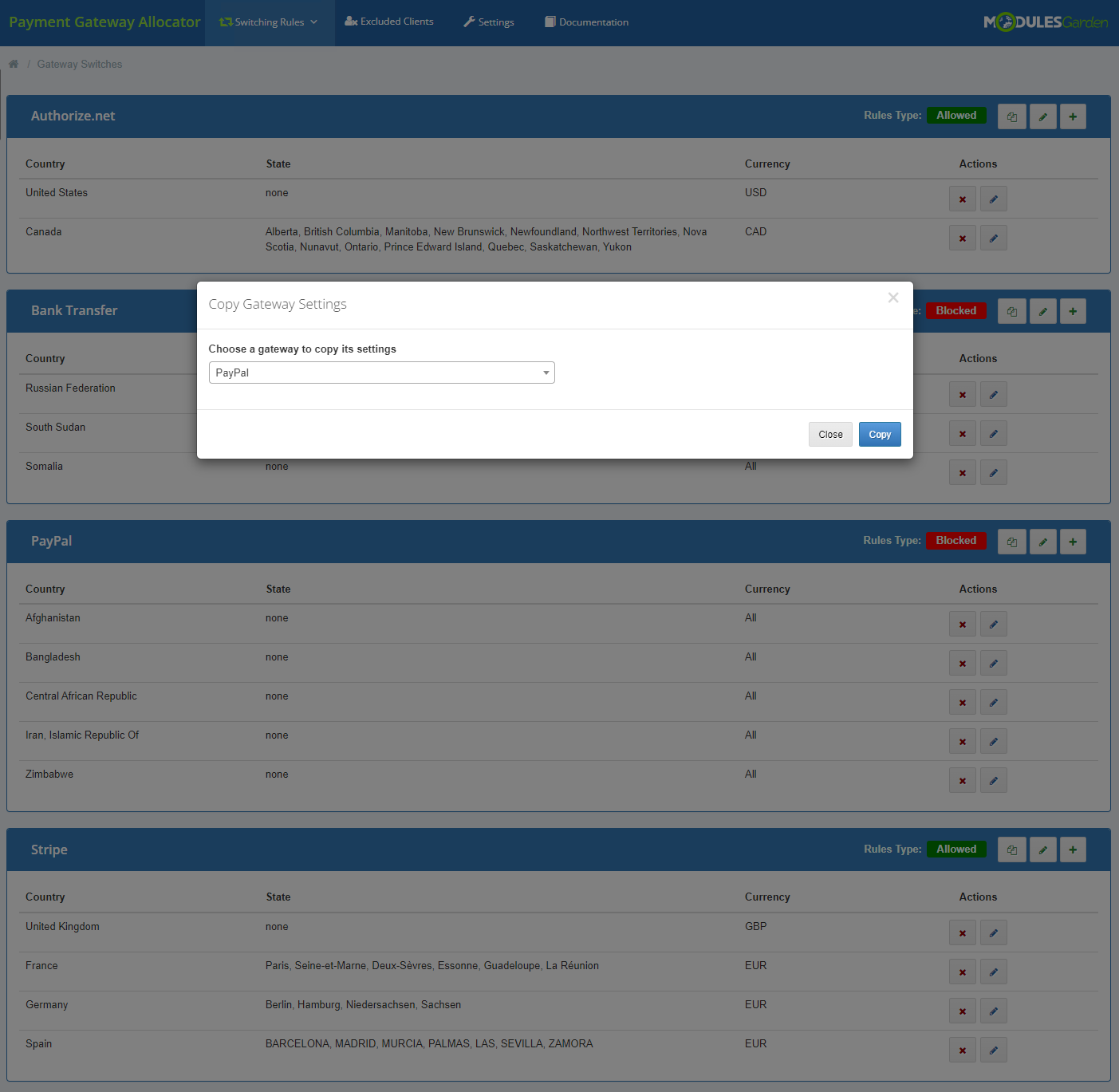Edit the United States rule with pencil icon
The image size is (1119, 1092).
(993, 199)
